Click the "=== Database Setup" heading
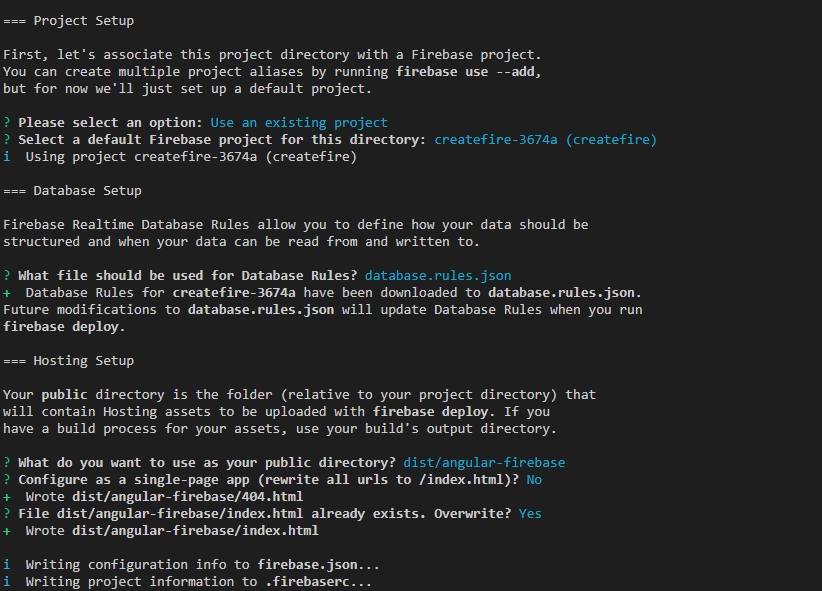 (72, 191)
